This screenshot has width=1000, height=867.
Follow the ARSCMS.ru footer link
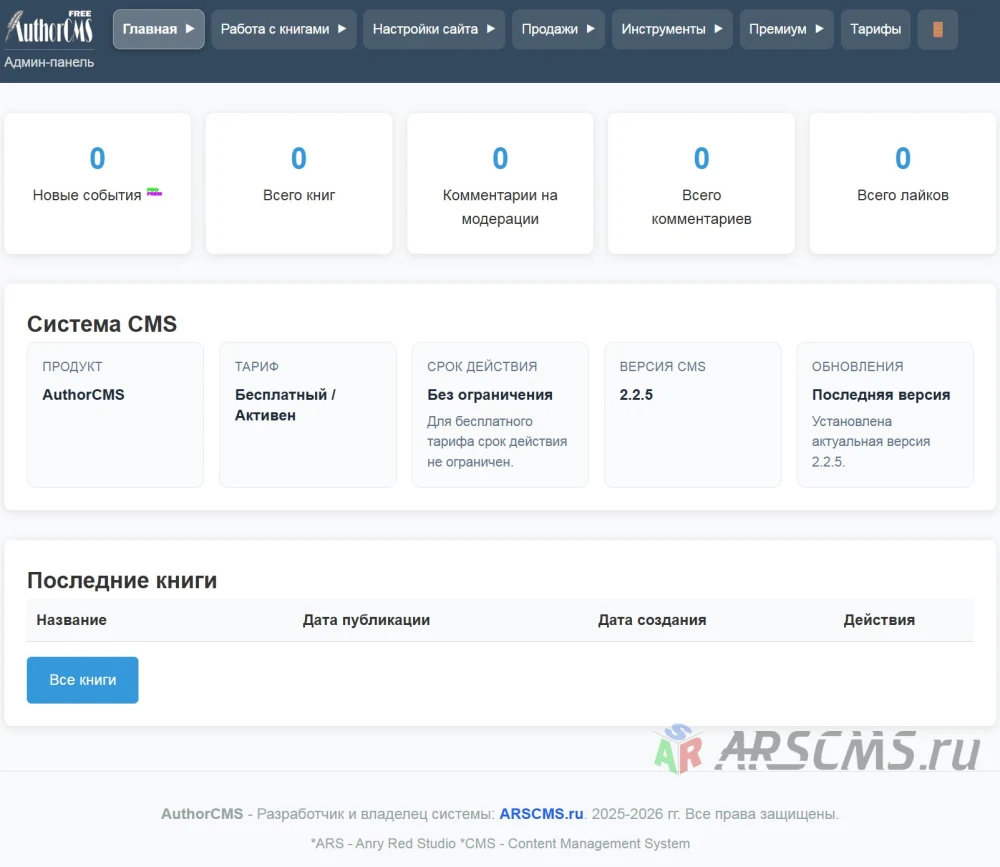click(x=541, y=814)
